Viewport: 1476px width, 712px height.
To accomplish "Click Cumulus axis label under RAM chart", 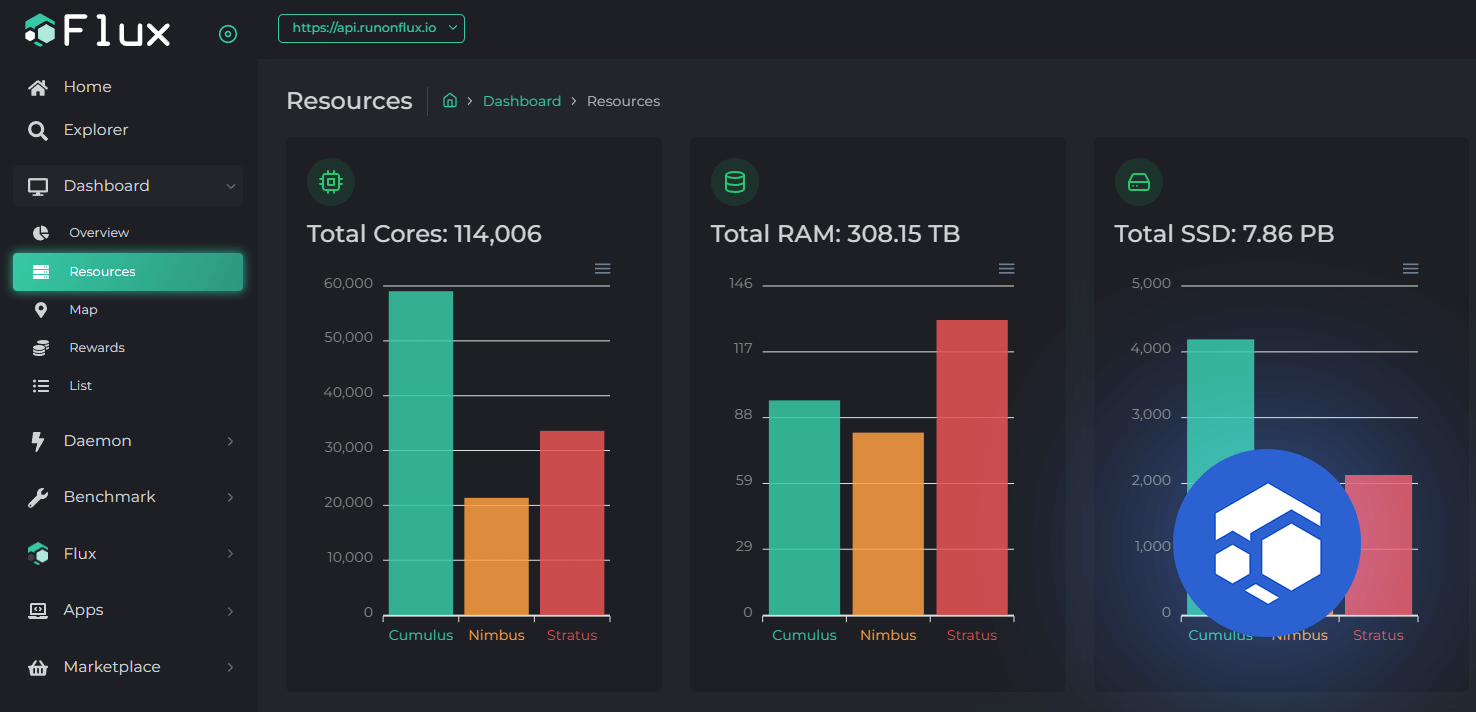I will 804,635.
